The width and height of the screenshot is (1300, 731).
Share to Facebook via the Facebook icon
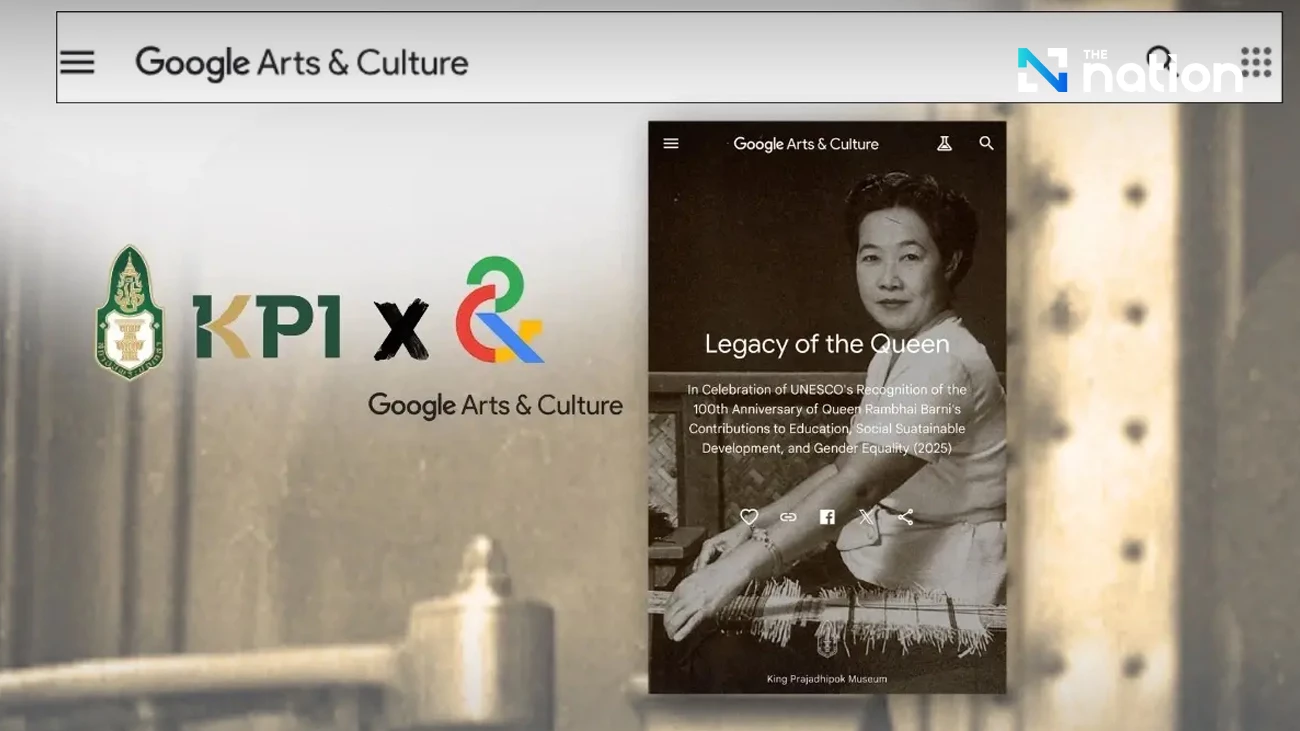point(827,517)
